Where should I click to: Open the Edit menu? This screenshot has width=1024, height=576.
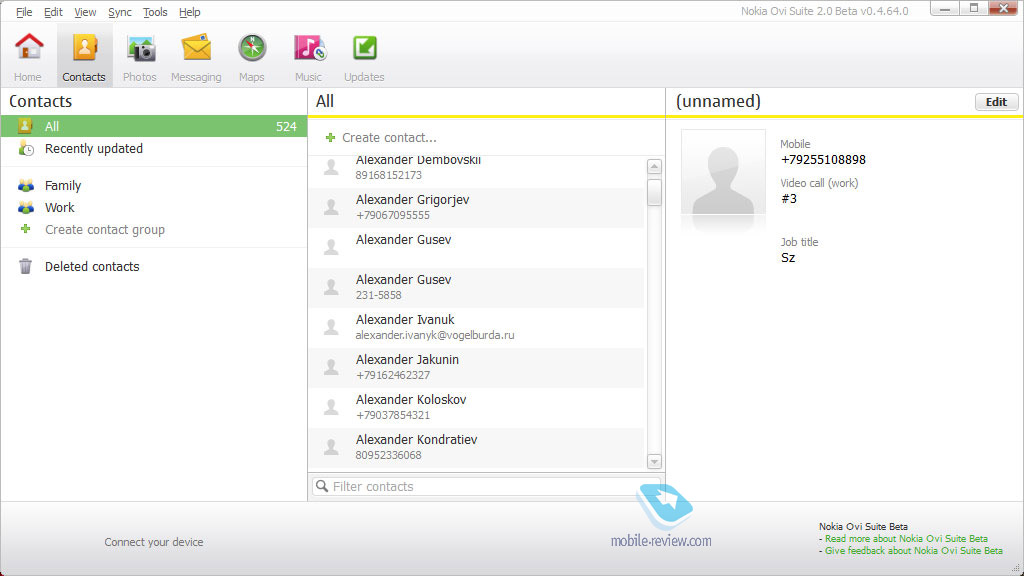coord(53,12)
